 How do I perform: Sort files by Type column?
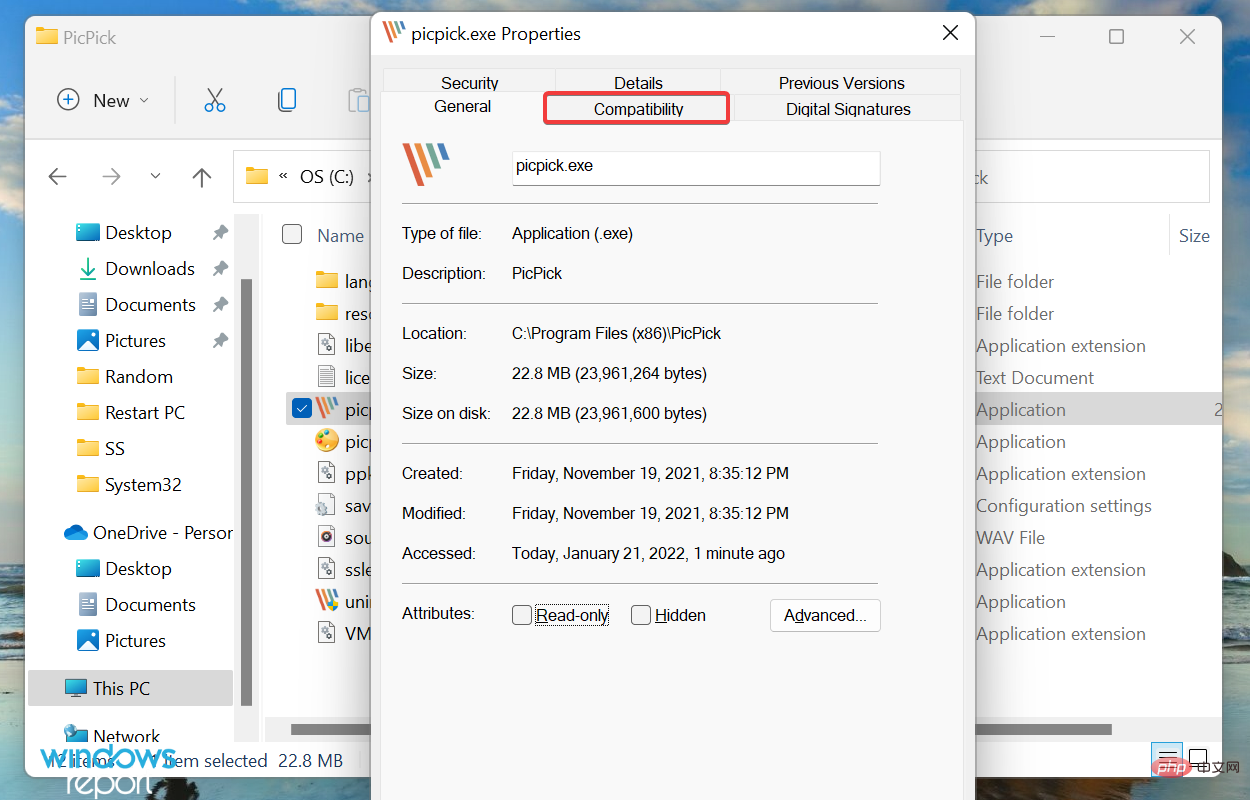pyautogui.click(x=994, y=236)
